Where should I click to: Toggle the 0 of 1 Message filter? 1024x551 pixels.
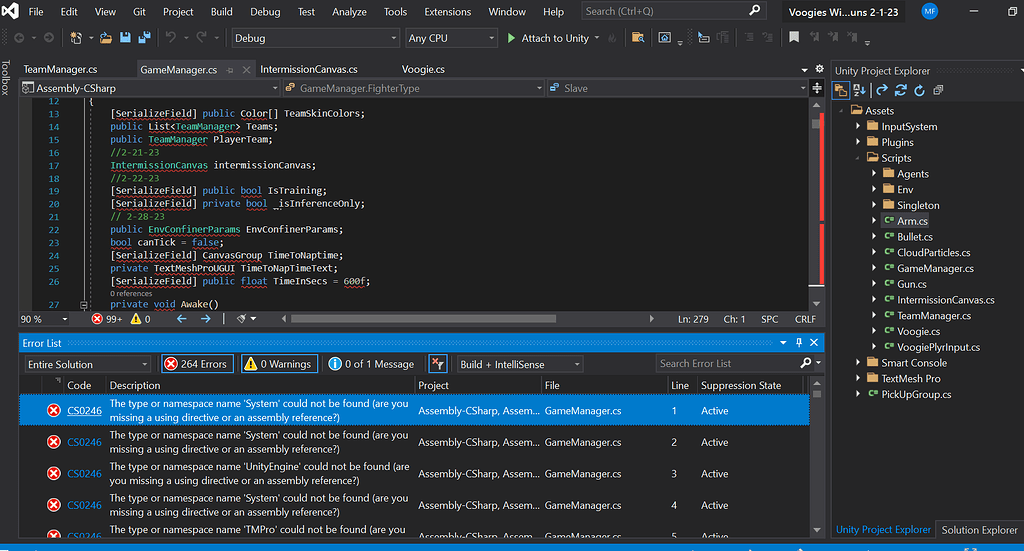[x=371, y=364]
